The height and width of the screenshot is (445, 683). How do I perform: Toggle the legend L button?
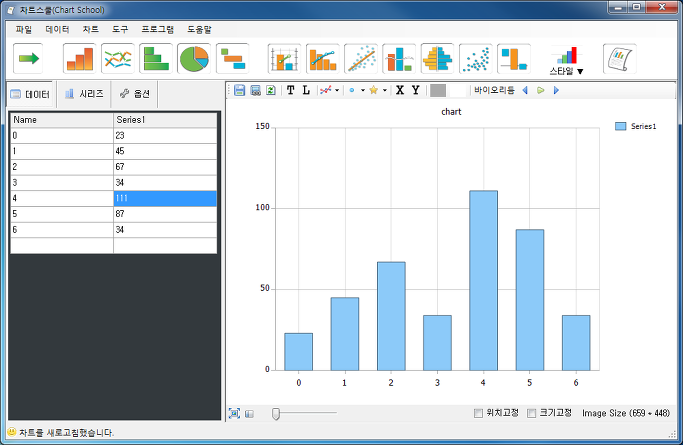coord(306,90)
